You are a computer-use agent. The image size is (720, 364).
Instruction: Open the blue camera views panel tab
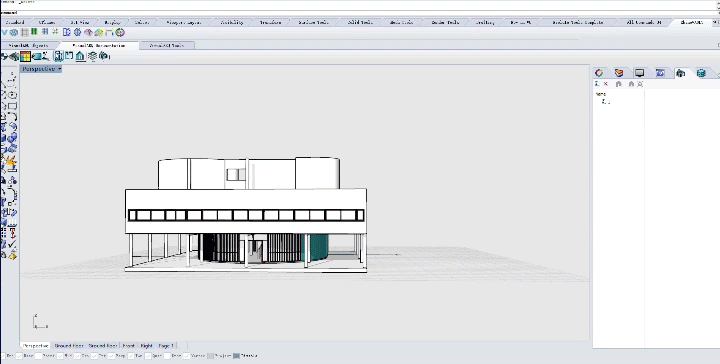coord(660,73)
